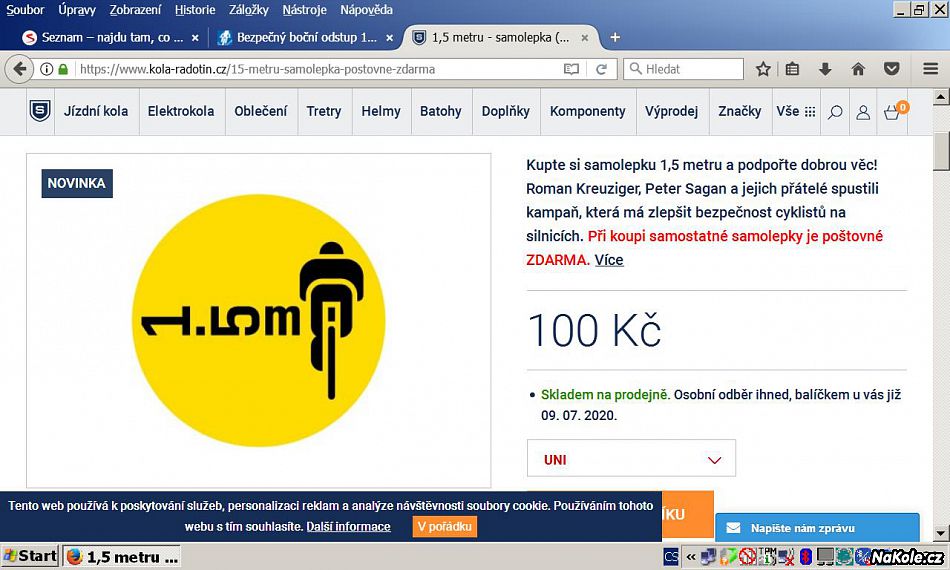Open the Pocket save icon
Screen dimensions: 950x570
click(891, 69)
